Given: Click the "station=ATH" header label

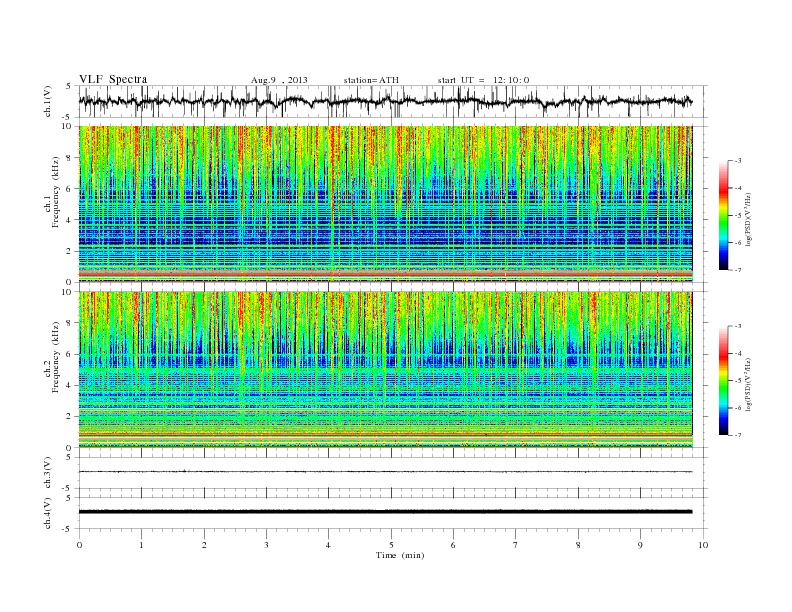Looking at the screenshot, I should tap(371, 80).
